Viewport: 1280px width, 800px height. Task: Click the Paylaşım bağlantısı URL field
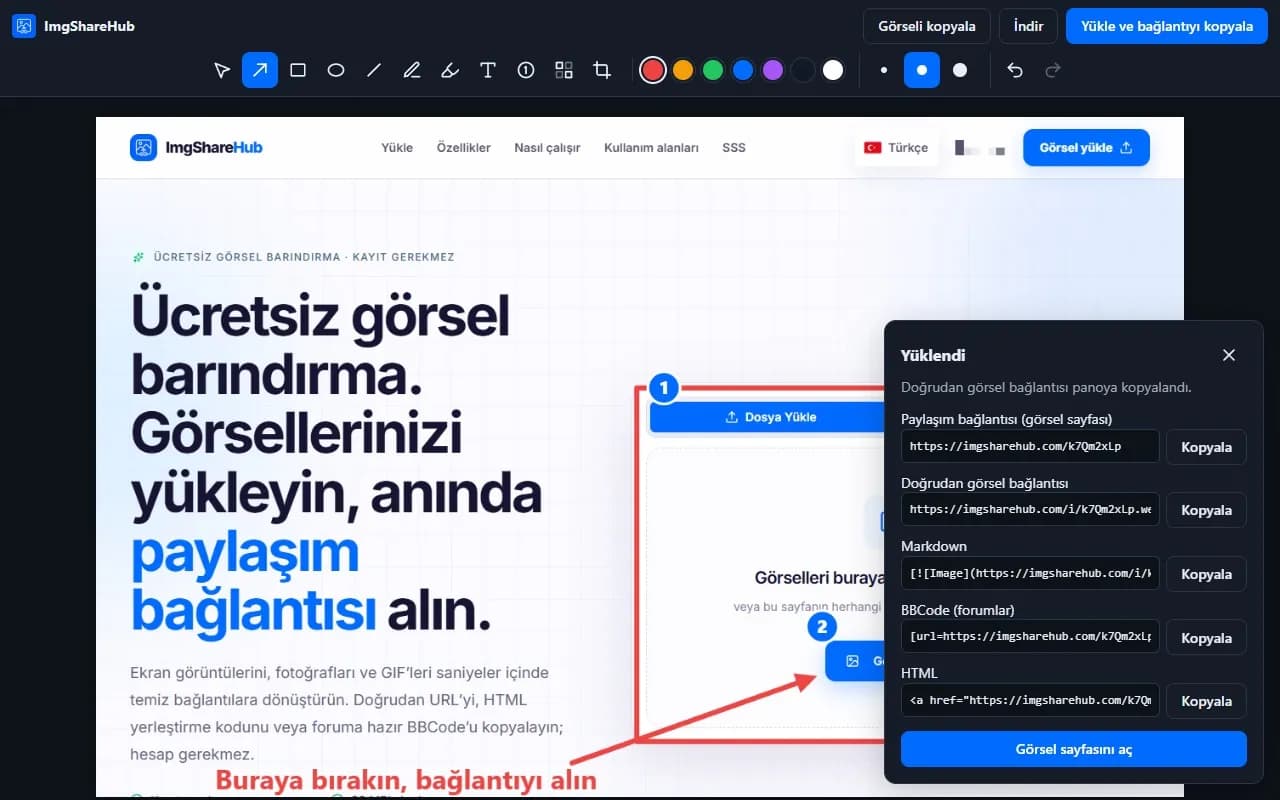point(1030,446)
